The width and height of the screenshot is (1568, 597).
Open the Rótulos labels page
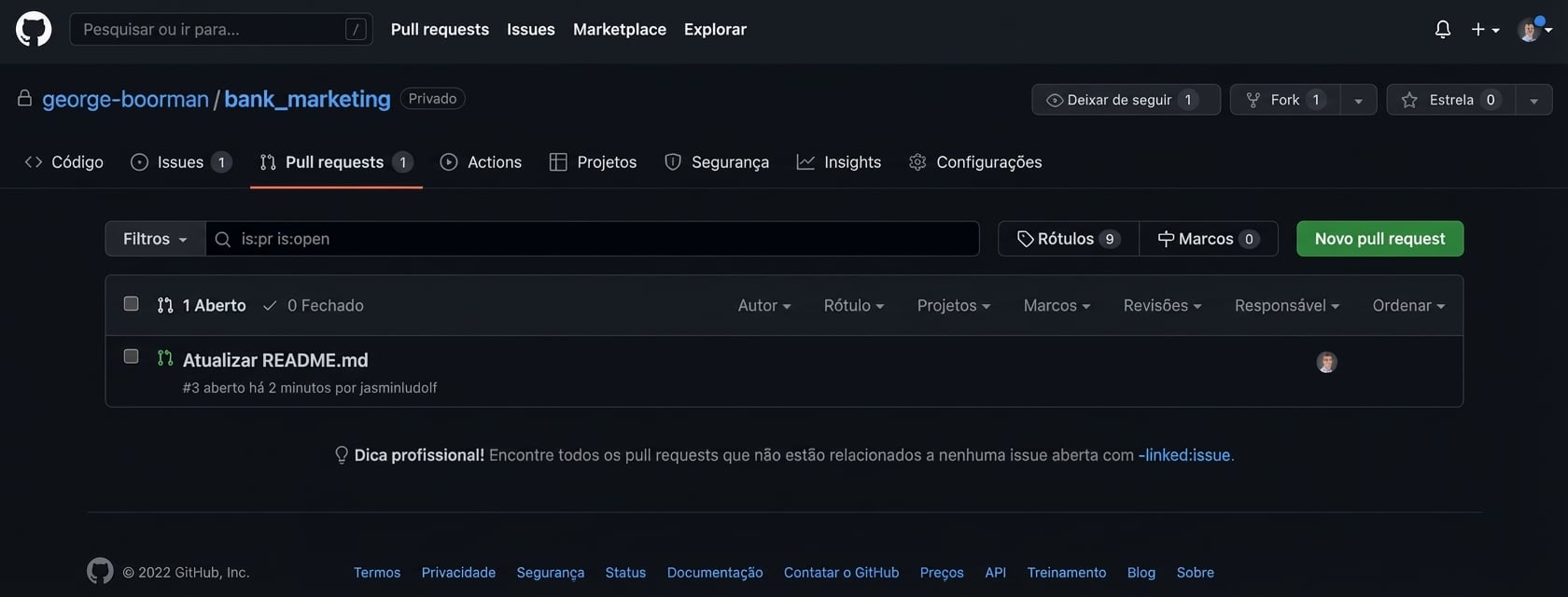pyautogui.click(x=1069, y=239)
